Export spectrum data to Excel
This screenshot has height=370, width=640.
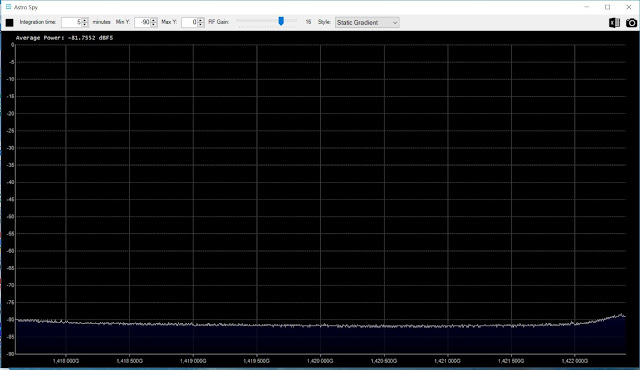(614, 23)
